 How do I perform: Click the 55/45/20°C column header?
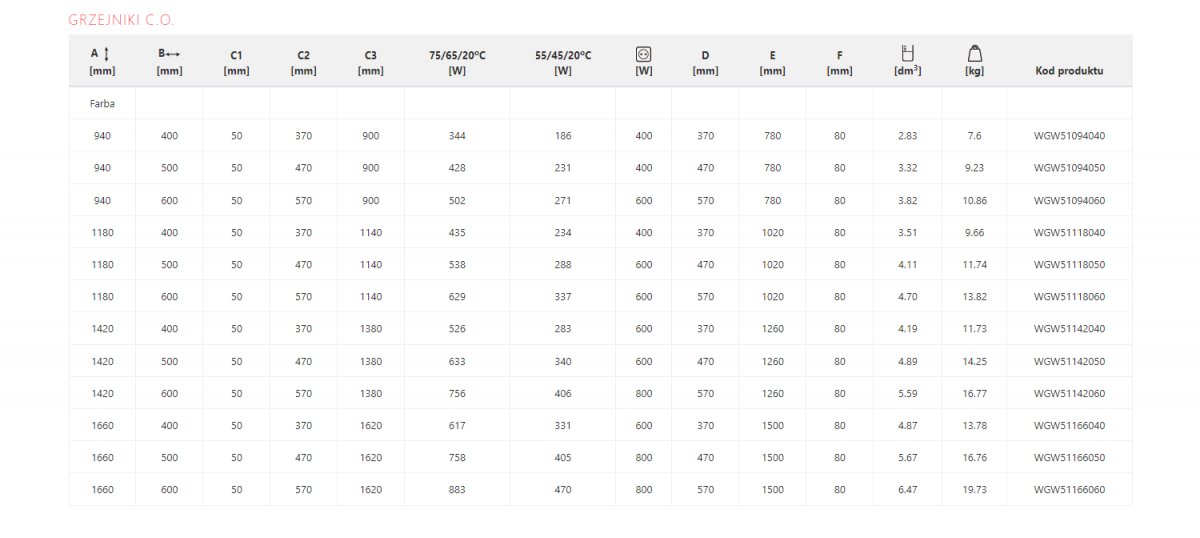[x=563, y=62]
